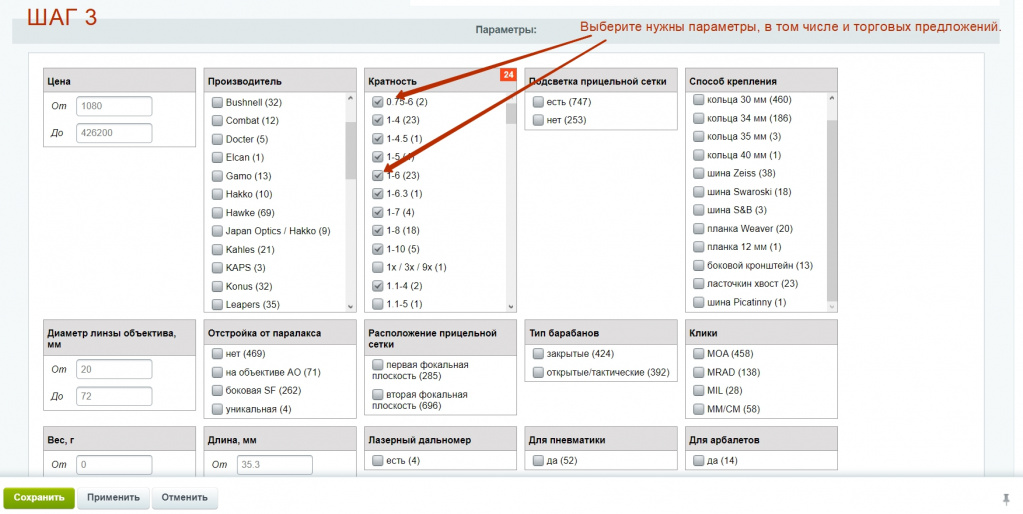
Task: Select планка Weaver (20) checkbox
Action: click(699, 228)
